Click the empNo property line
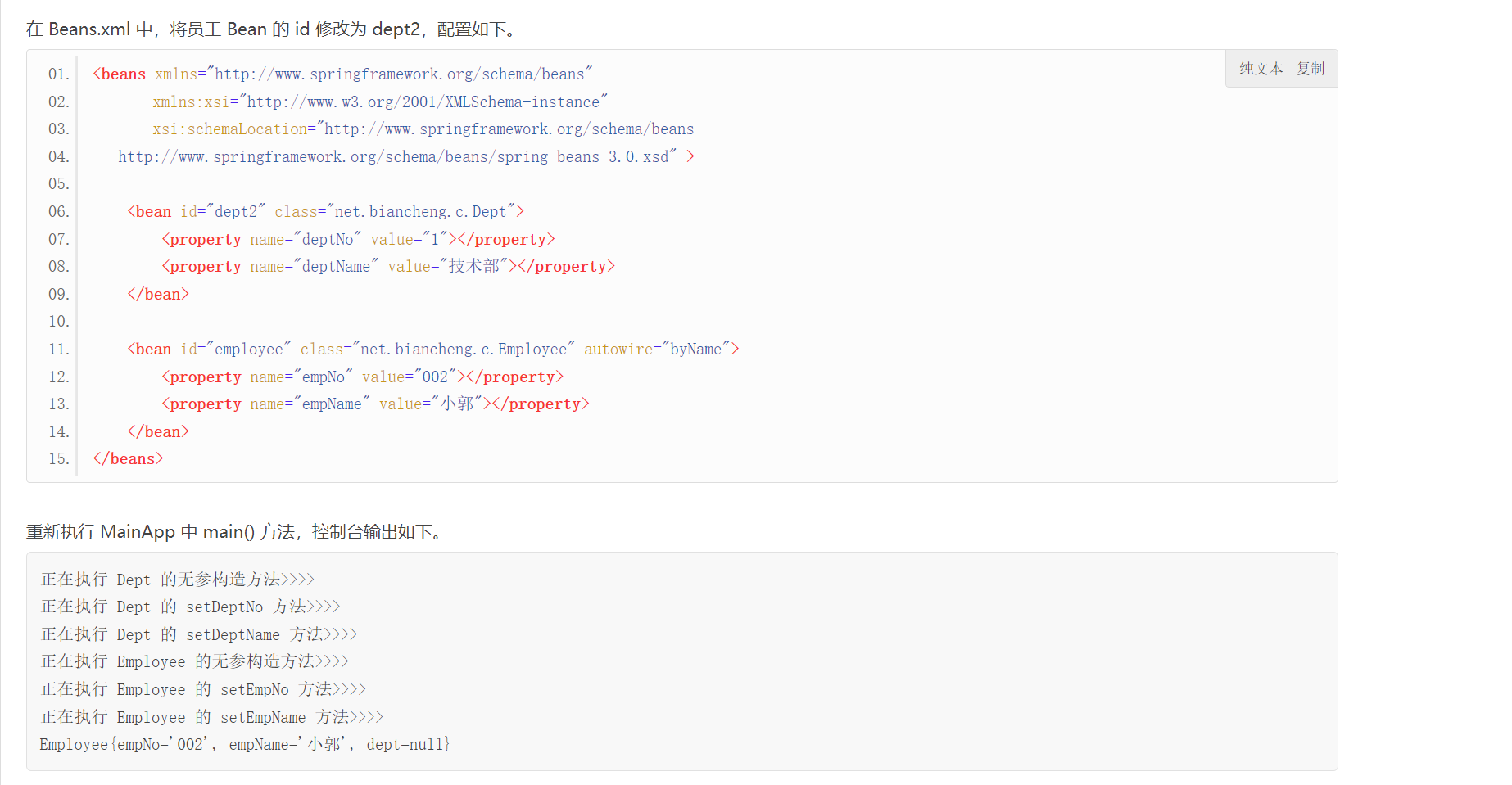This screenshot has width=1512, height=785. (x=362, y=377)
